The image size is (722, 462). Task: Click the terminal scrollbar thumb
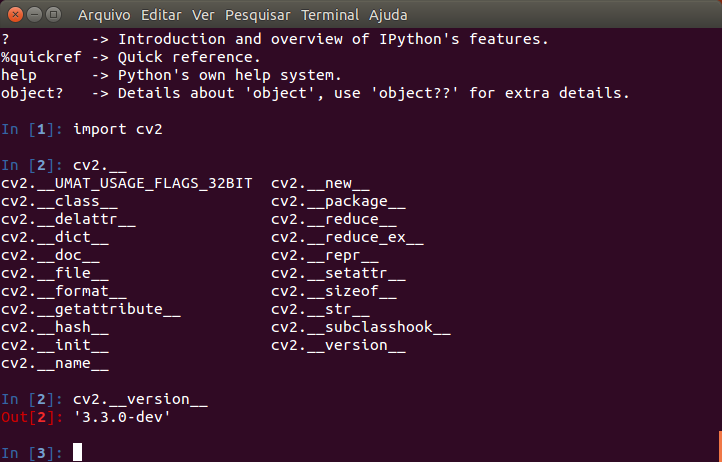pyautogui.click(x=719, y=446)
